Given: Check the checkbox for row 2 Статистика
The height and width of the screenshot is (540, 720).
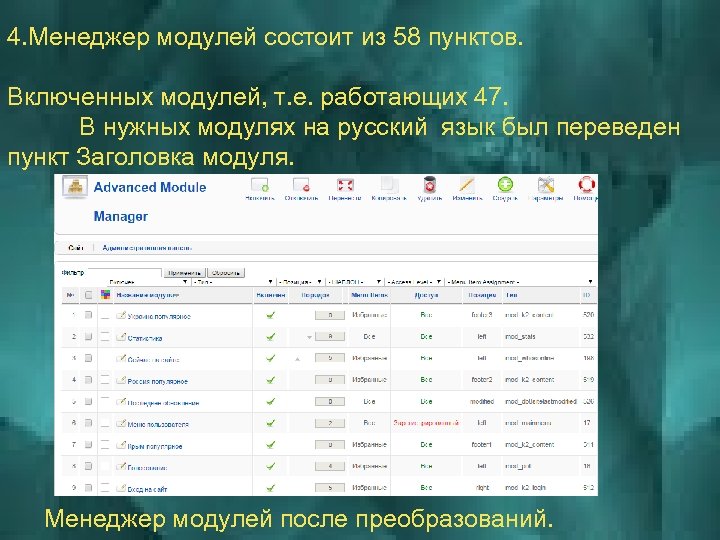Looking at the screenshot, I should (89, 337).
